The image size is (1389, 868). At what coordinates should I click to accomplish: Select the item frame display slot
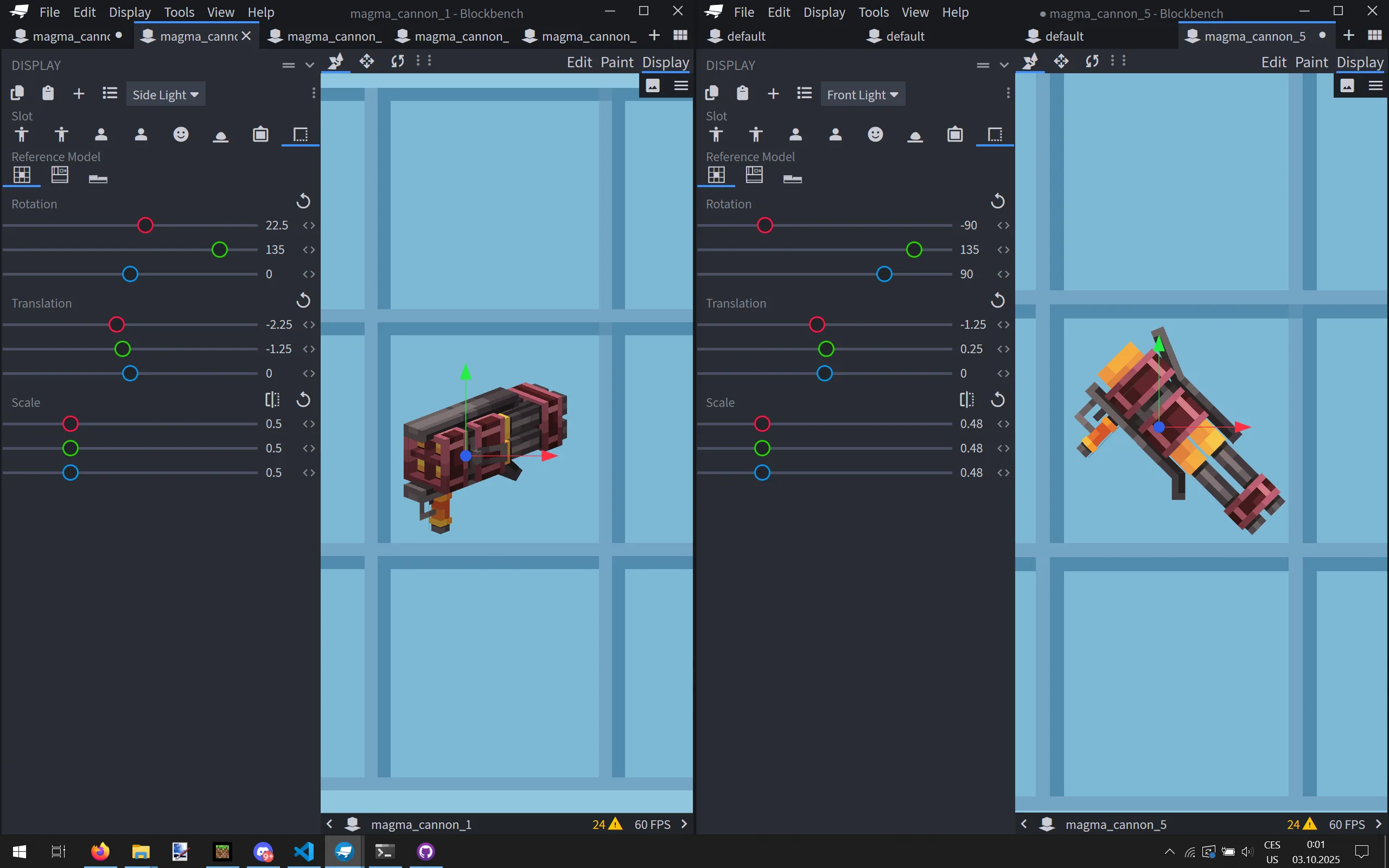tap(260, 135)
